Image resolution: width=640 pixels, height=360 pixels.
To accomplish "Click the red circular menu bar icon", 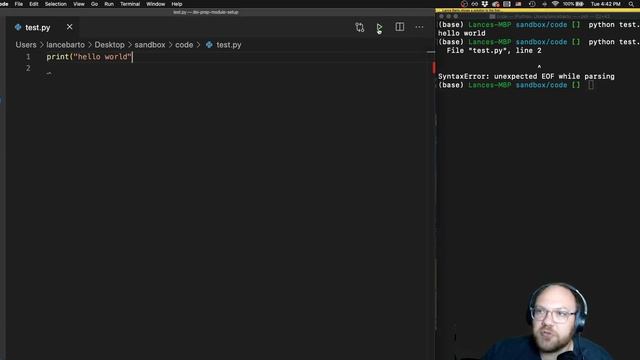I will point(464,4).
